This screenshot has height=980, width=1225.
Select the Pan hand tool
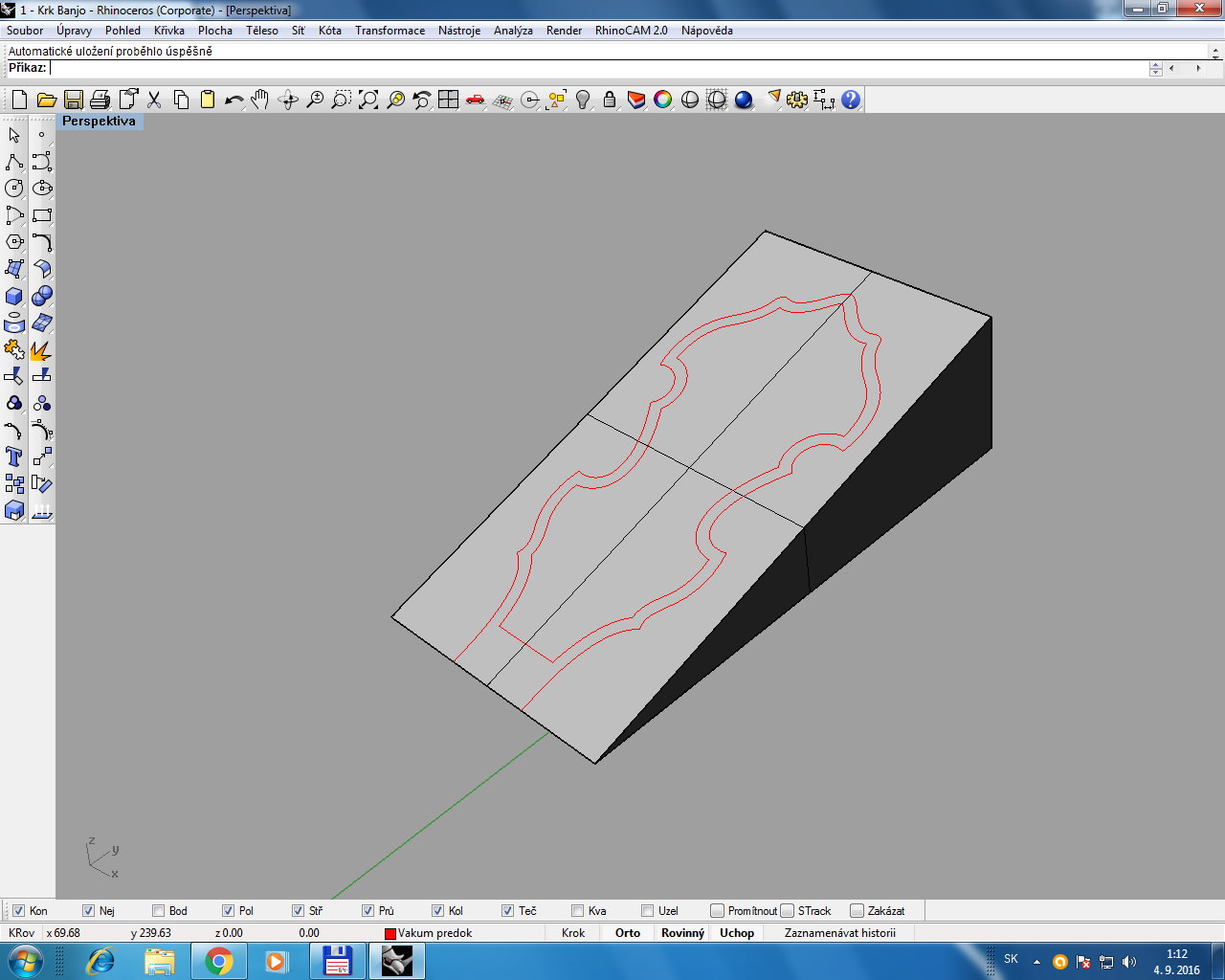(x=260, y=100)
